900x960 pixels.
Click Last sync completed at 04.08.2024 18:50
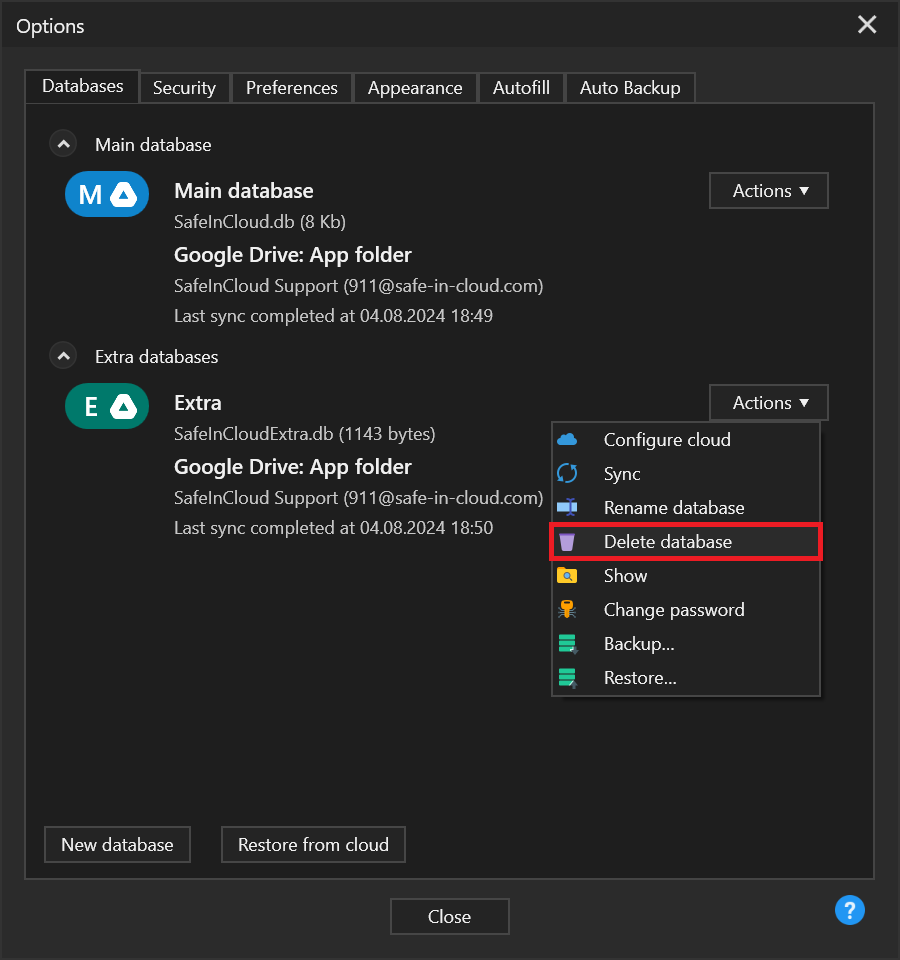[x=334, y=528]
